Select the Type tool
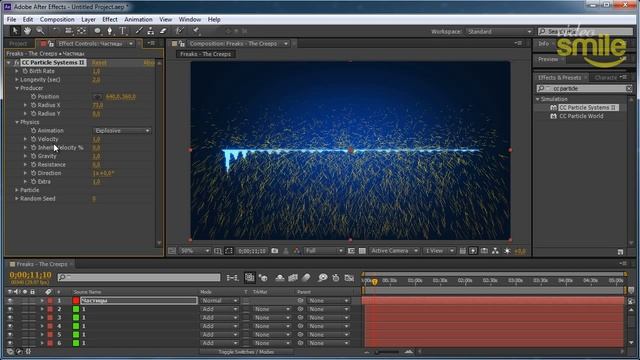This screenshot has height=360, width=640. point(122,31)
